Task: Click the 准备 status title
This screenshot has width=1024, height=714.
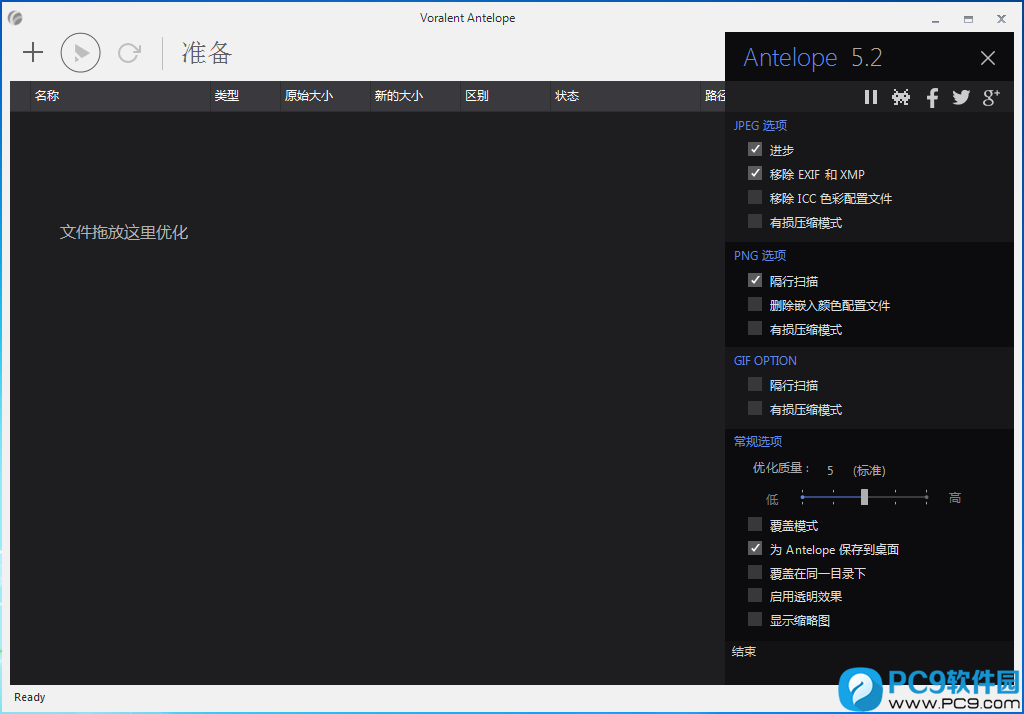Action: [206, 53]
